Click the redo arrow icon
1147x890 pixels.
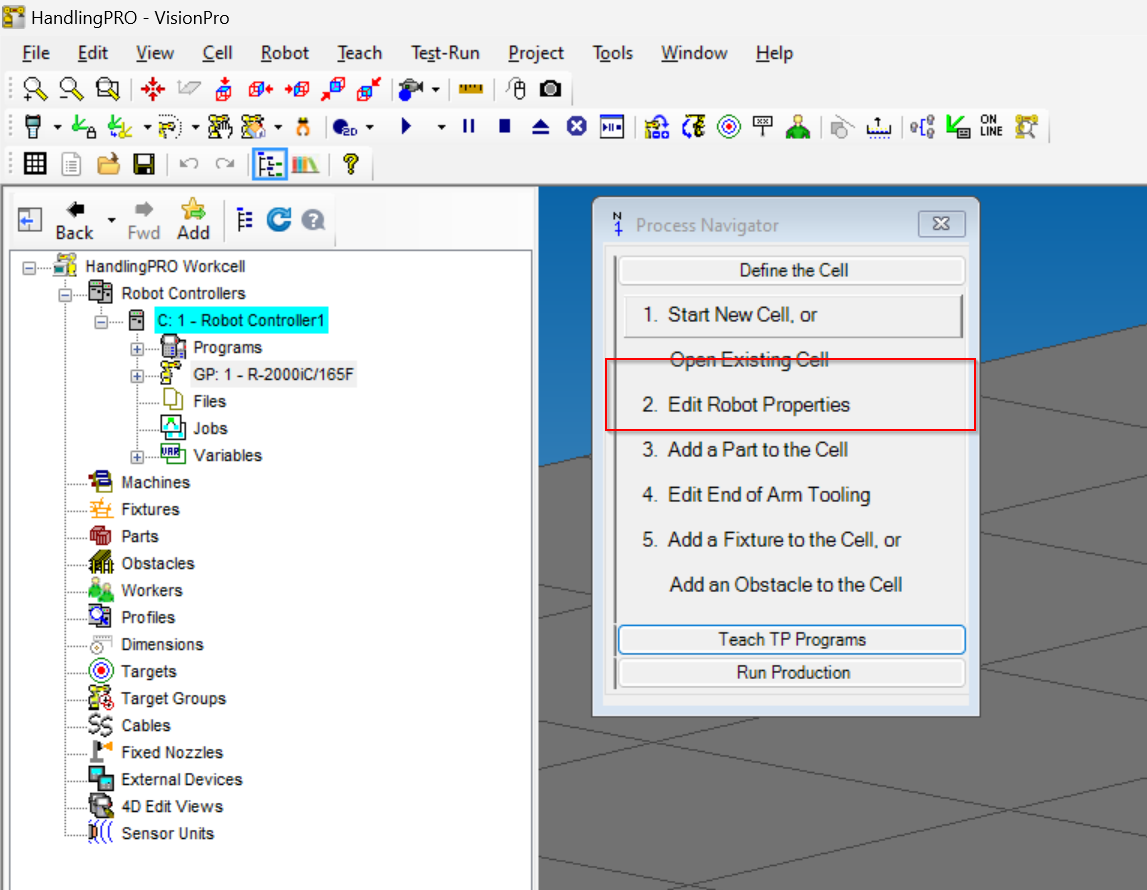pyautogui.click(x=225, y=164)
